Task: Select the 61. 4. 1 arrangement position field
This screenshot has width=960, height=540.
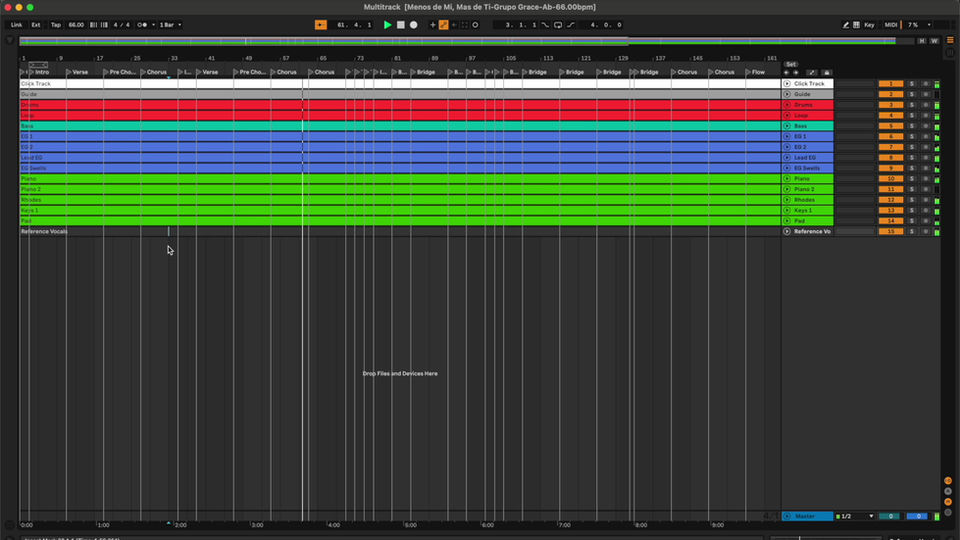Action: coord(354,25)
